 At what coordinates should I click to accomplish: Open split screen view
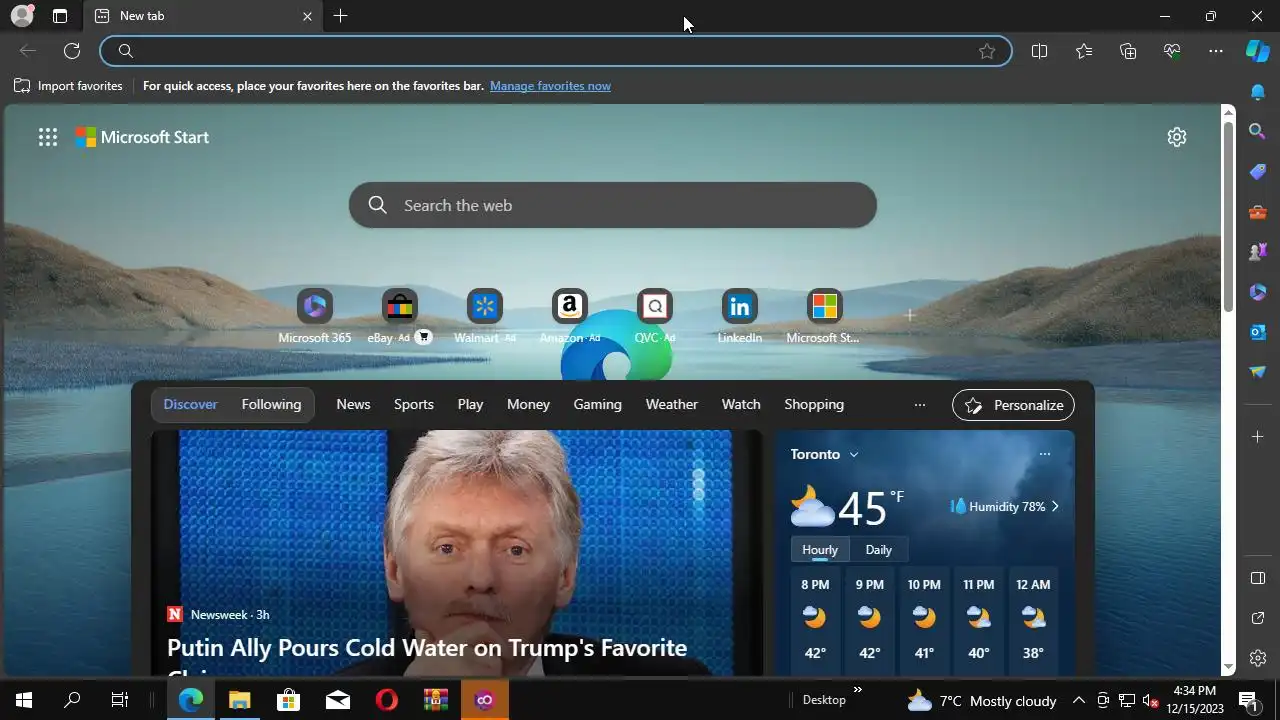click(x=1039, y=51)
